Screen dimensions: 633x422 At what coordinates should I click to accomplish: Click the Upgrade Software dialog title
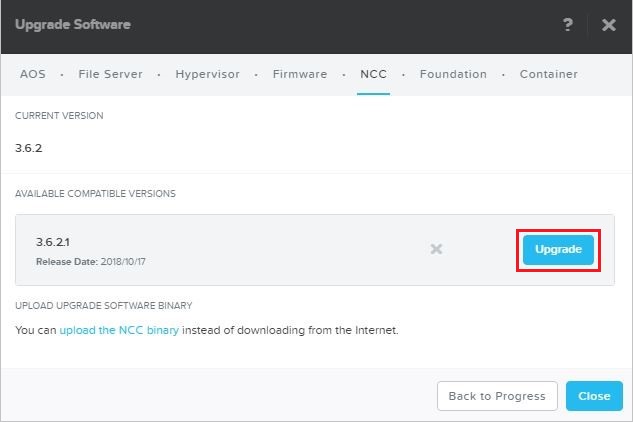[x=72, y=24]
